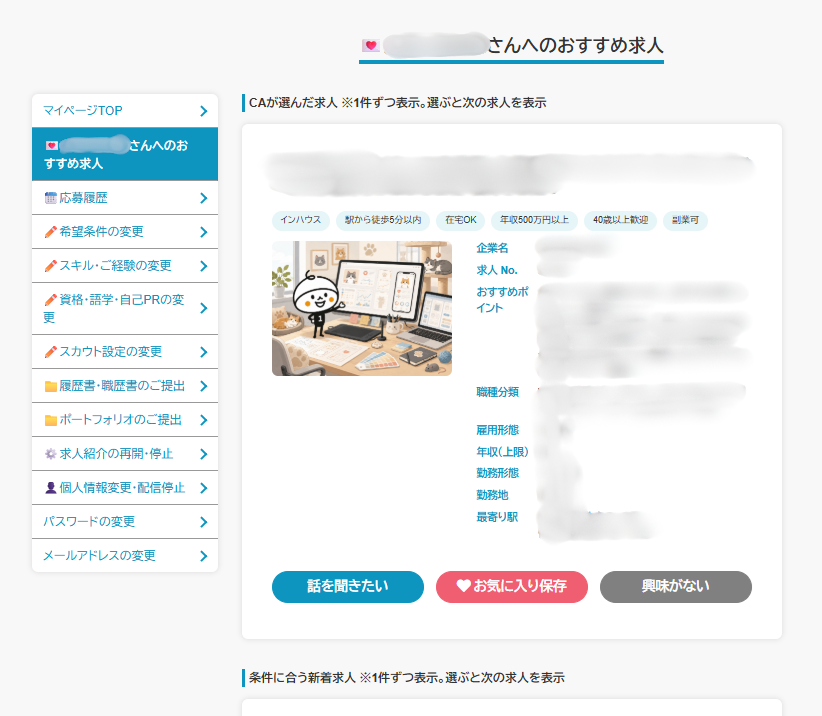Click the gear icon beside 求人紹介の再開･停止

[x=50, y=454]
